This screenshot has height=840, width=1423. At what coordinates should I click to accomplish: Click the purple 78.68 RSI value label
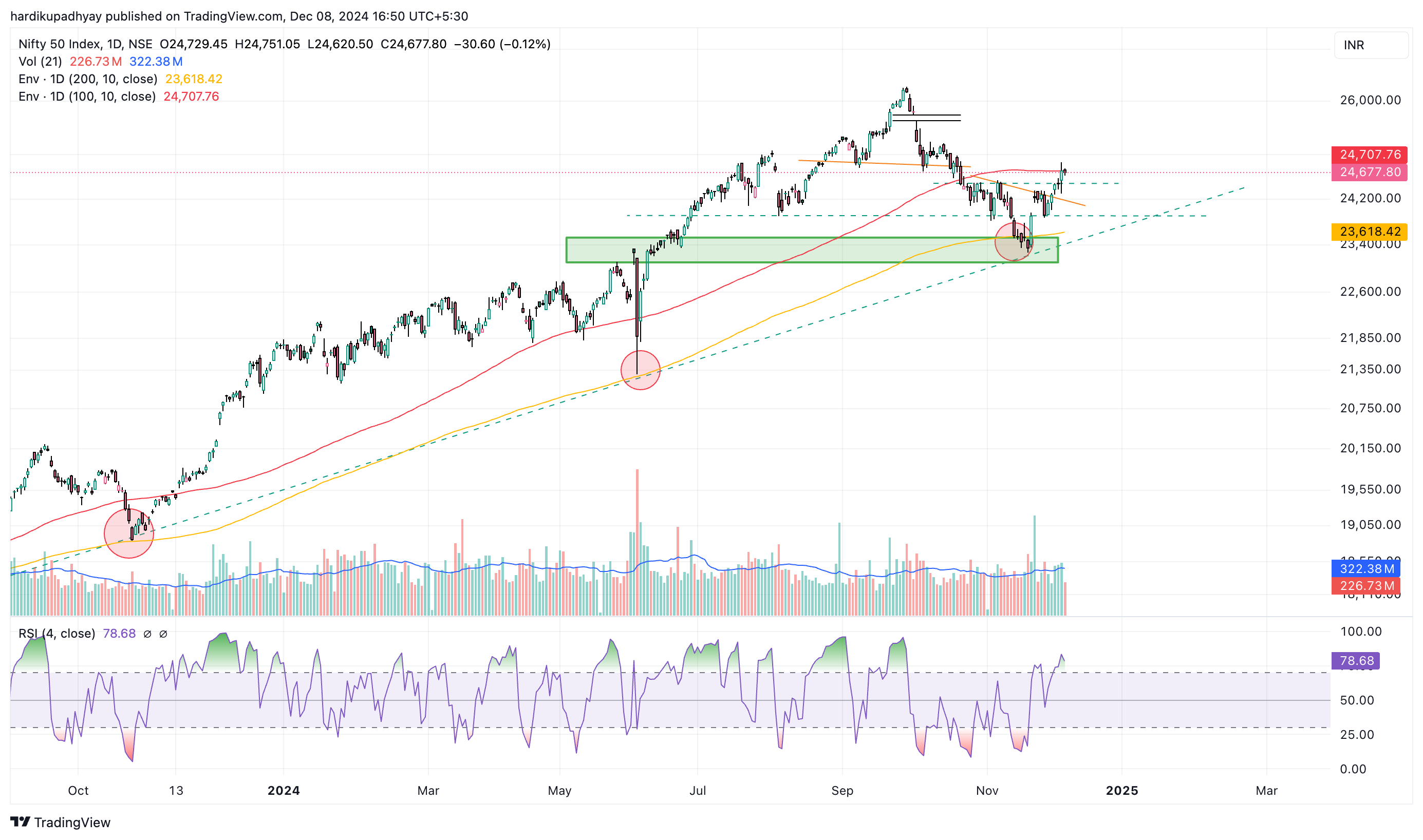coord(1356,661)
